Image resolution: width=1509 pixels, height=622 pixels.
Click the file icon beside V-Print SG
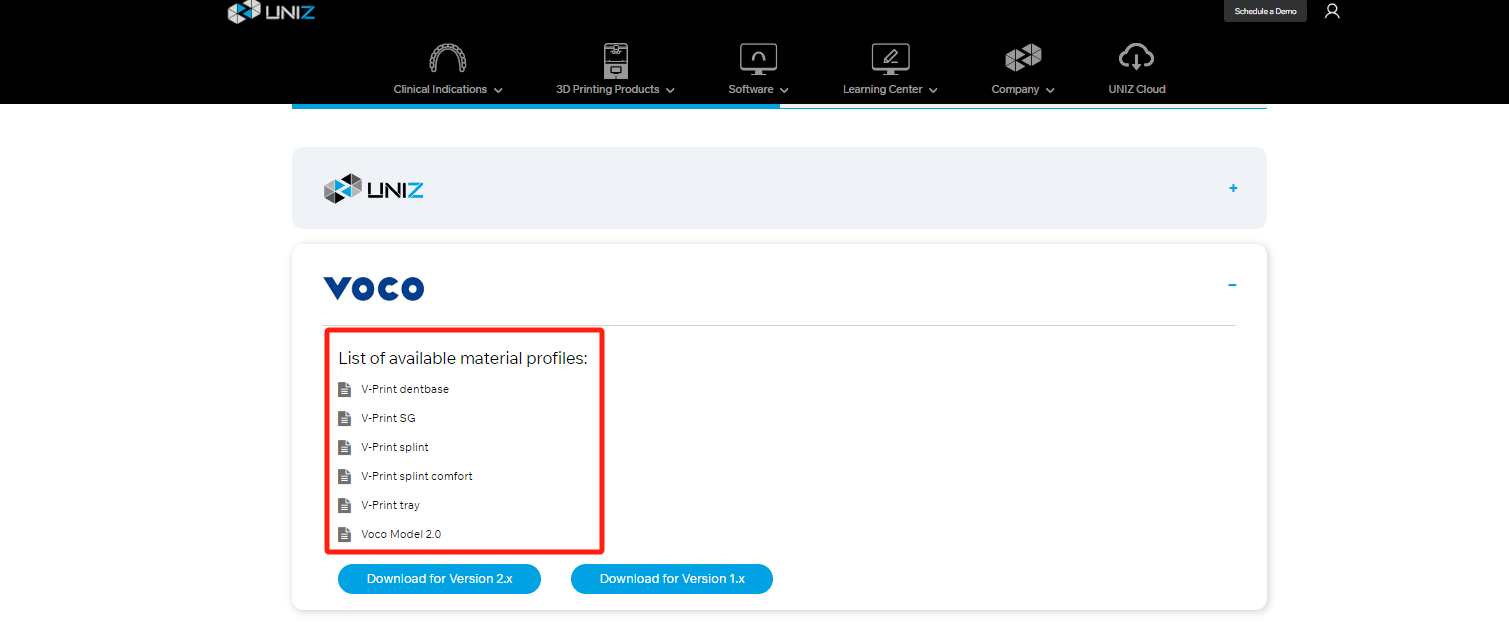pos(345,418)
